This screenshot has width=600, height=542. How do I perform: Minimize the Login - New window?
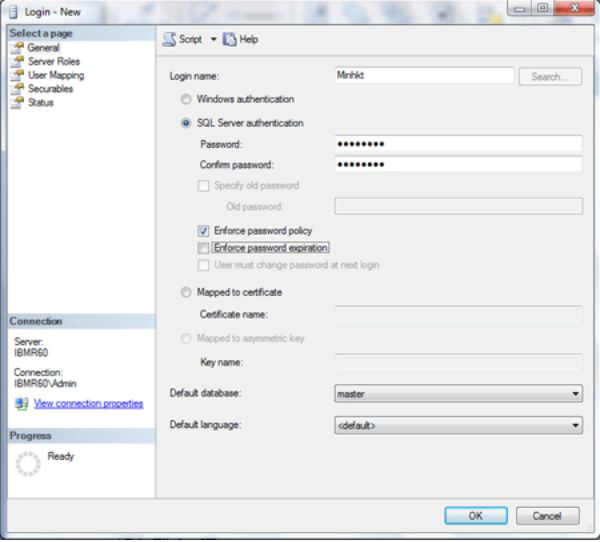(519, 8)
